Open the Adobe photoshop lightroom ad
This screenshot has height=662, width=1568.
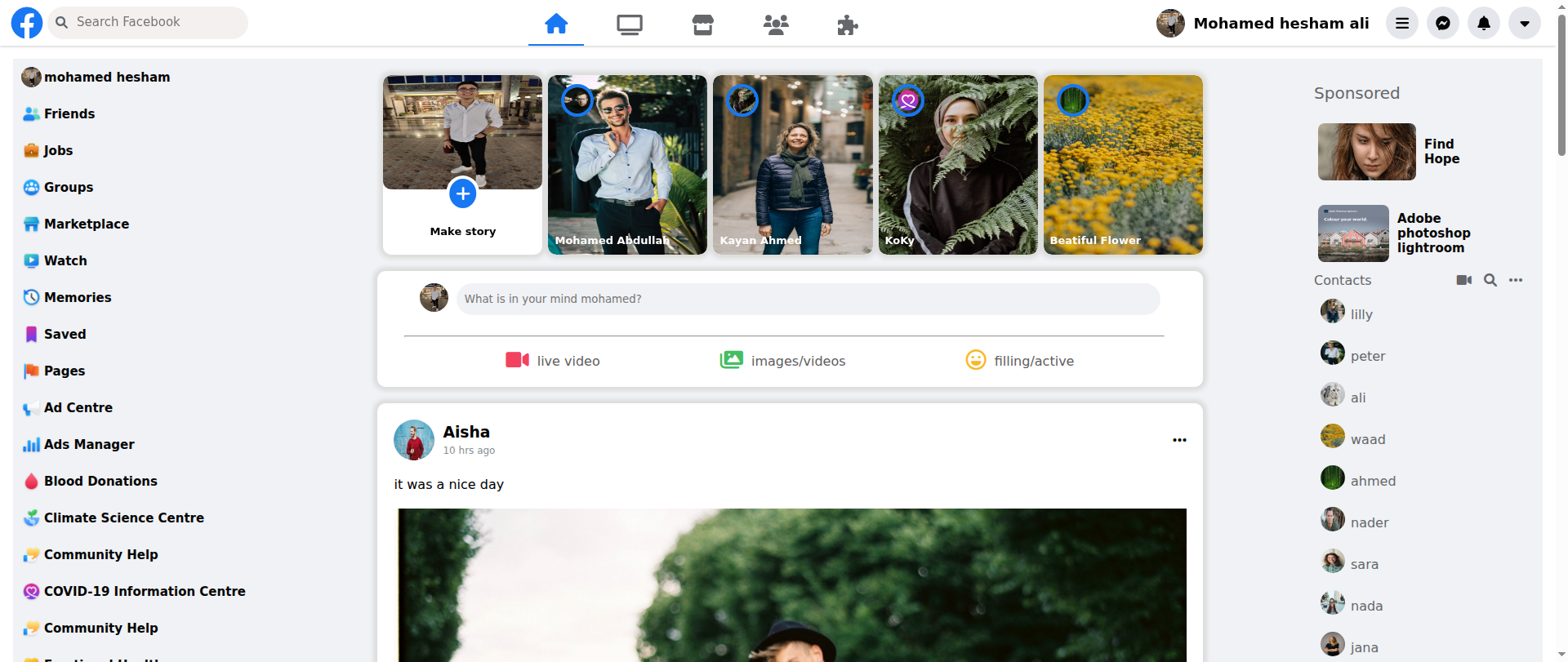point(1395,233)
